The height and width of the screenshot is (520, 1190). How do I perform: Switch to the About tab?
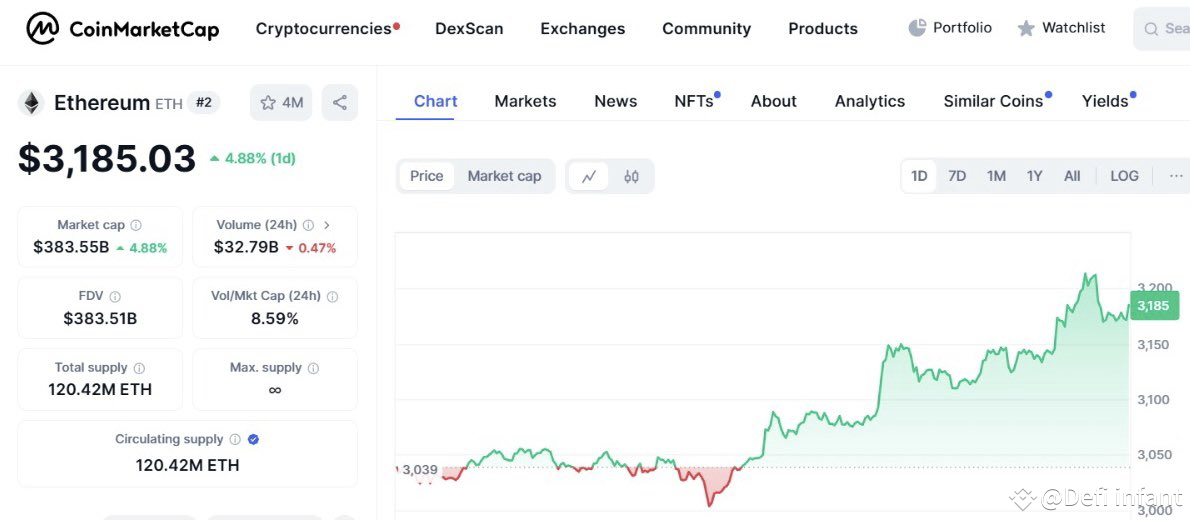[x=773, y=102]
